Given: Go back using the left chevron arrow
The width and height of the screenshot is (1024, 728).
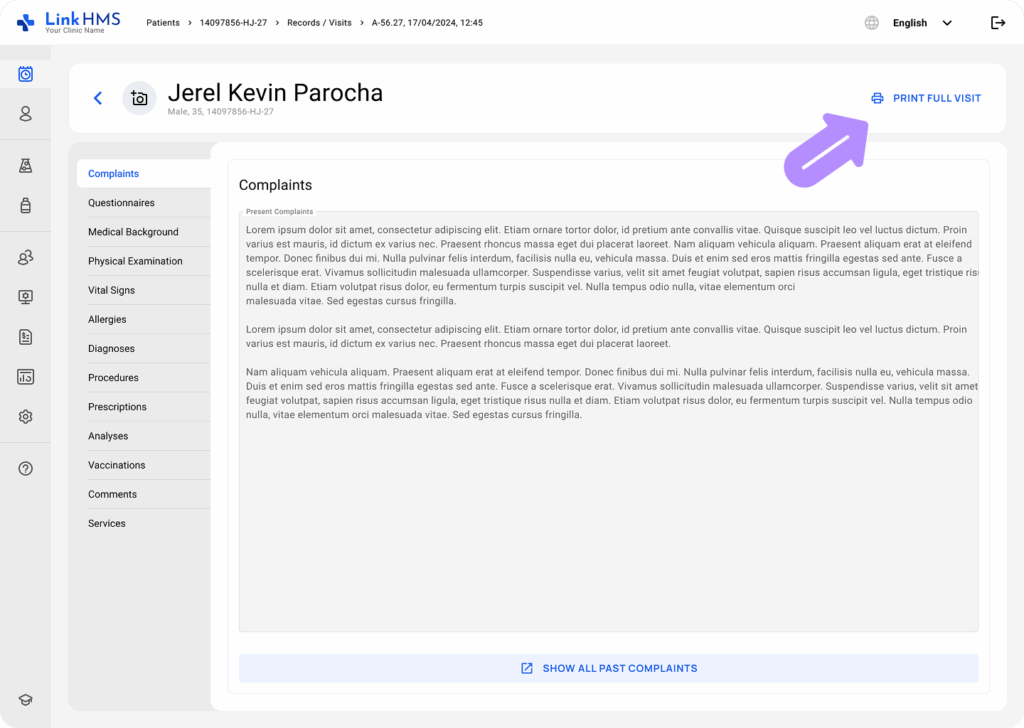Looking at the screenshot, I should click(x=97, y=98).
